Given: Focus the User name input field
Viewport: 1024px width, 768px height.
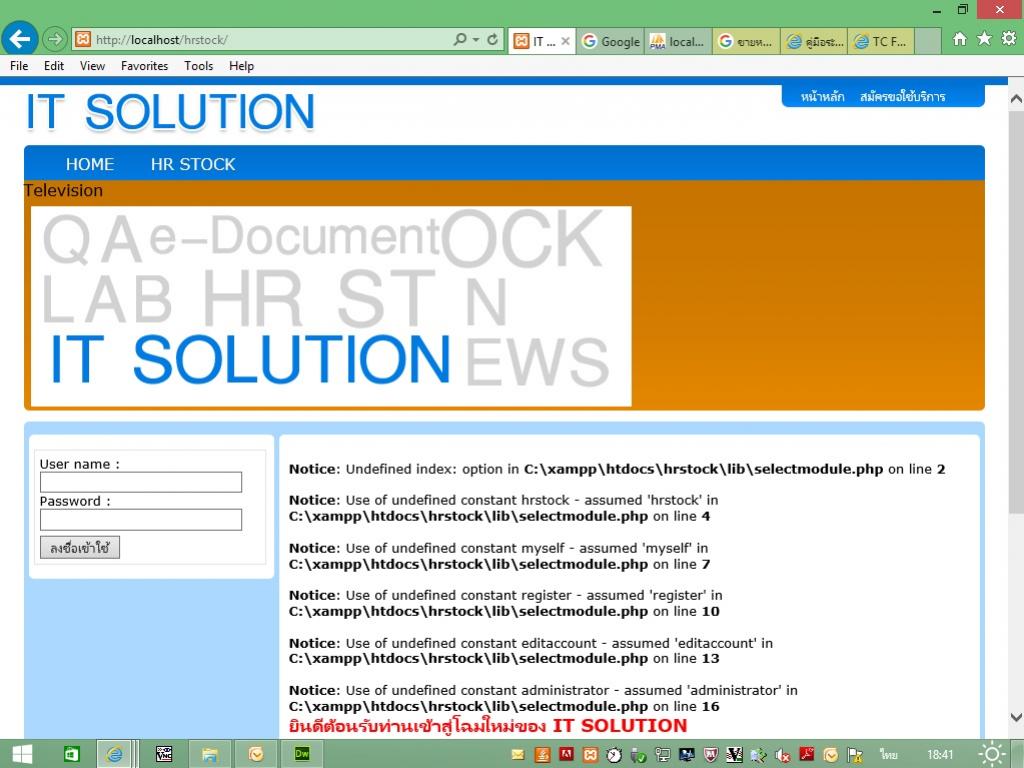Looking at the screenshot, I should click(141, 482).
